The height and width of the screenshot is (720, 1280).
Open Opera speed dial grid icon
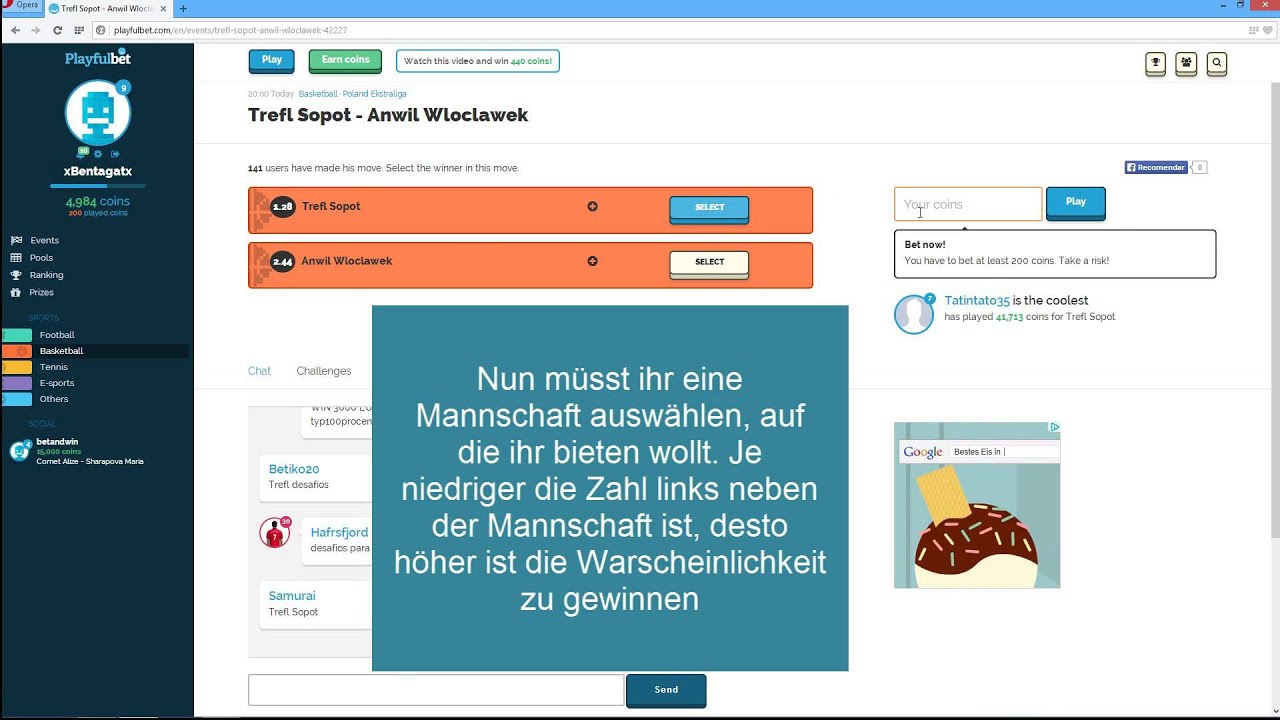coord(78,30)
